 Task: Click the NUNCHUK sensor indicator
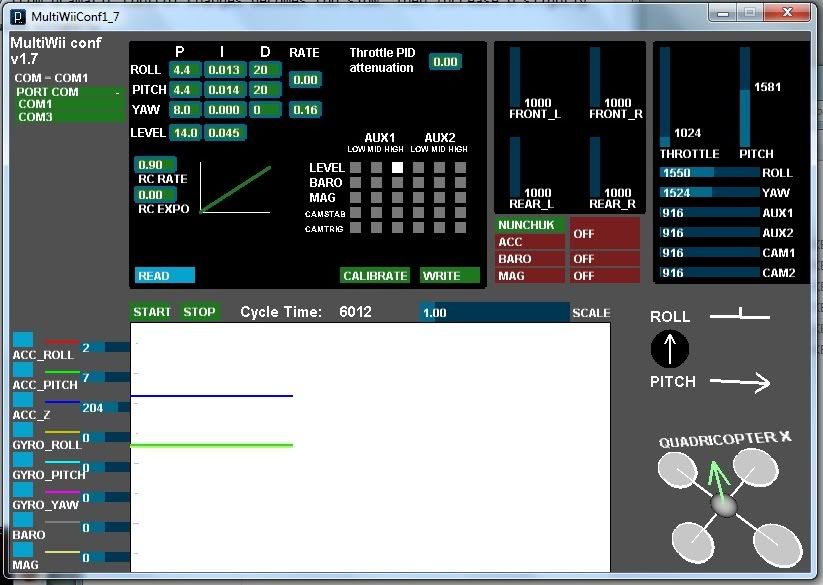[x=530, y=225]
